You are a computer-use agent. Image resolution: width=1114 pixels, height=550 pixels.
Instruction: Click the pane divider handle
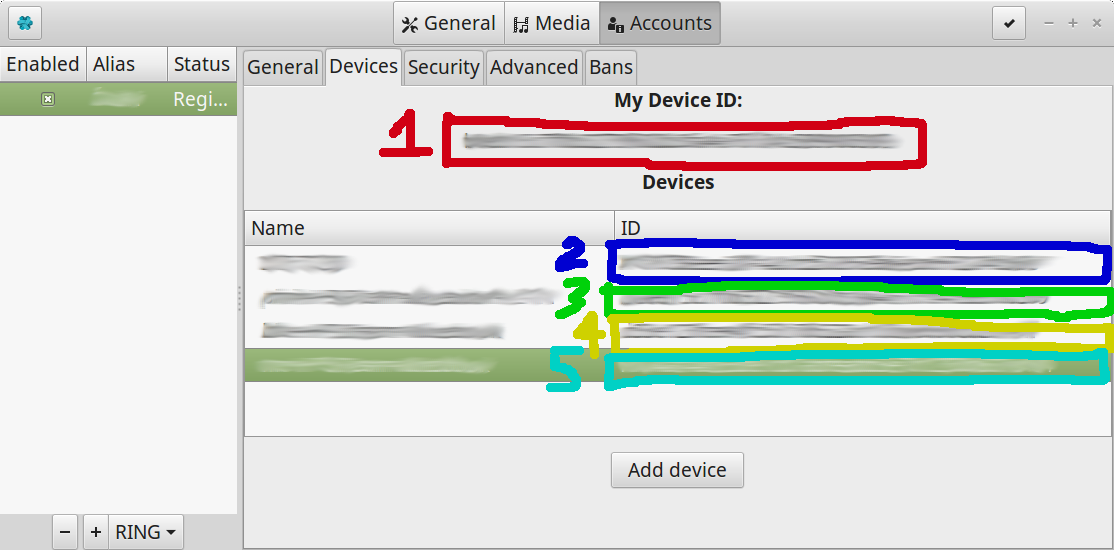239,298
